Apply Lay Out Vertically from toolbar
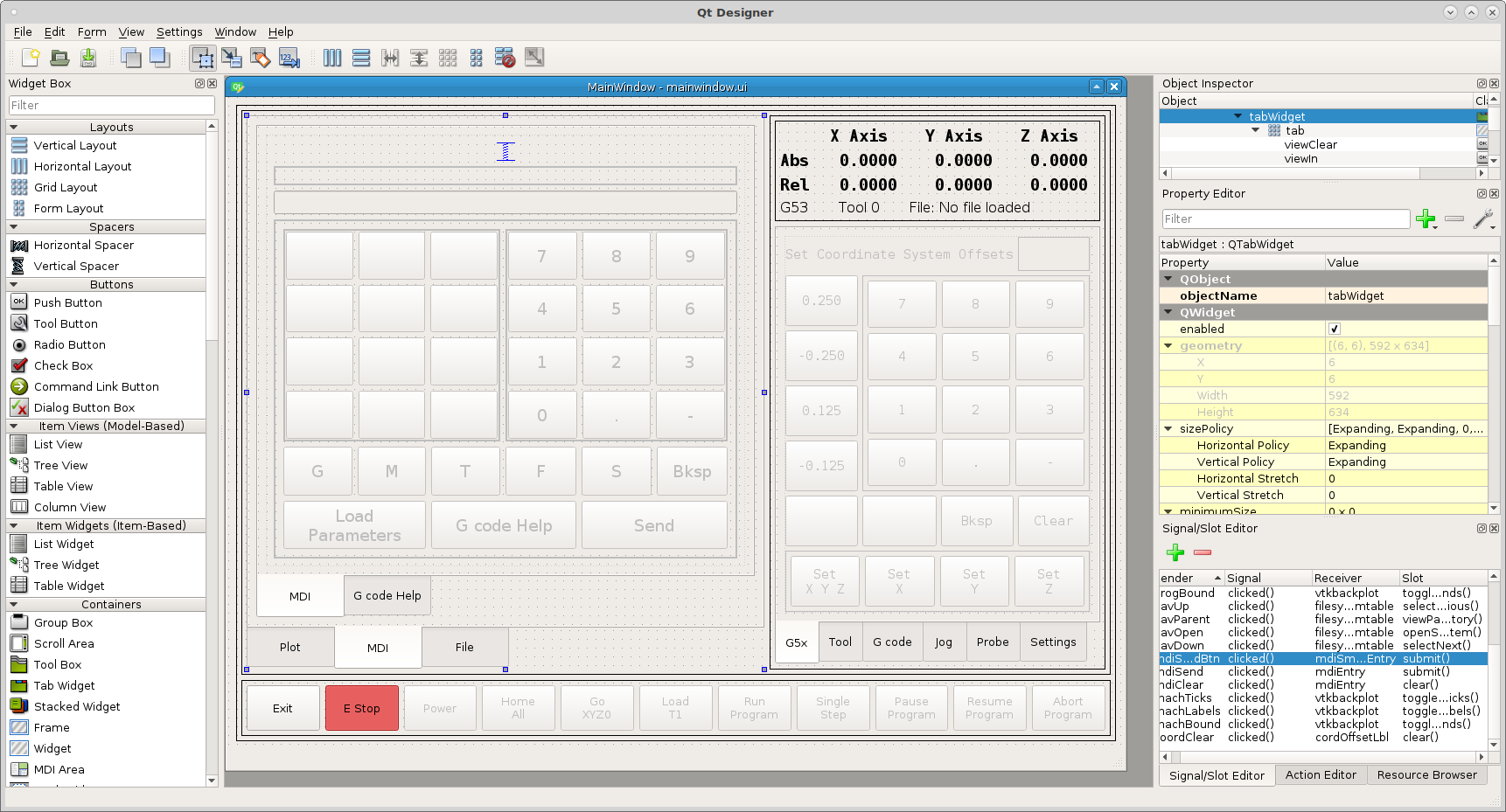 click(361, 58)
